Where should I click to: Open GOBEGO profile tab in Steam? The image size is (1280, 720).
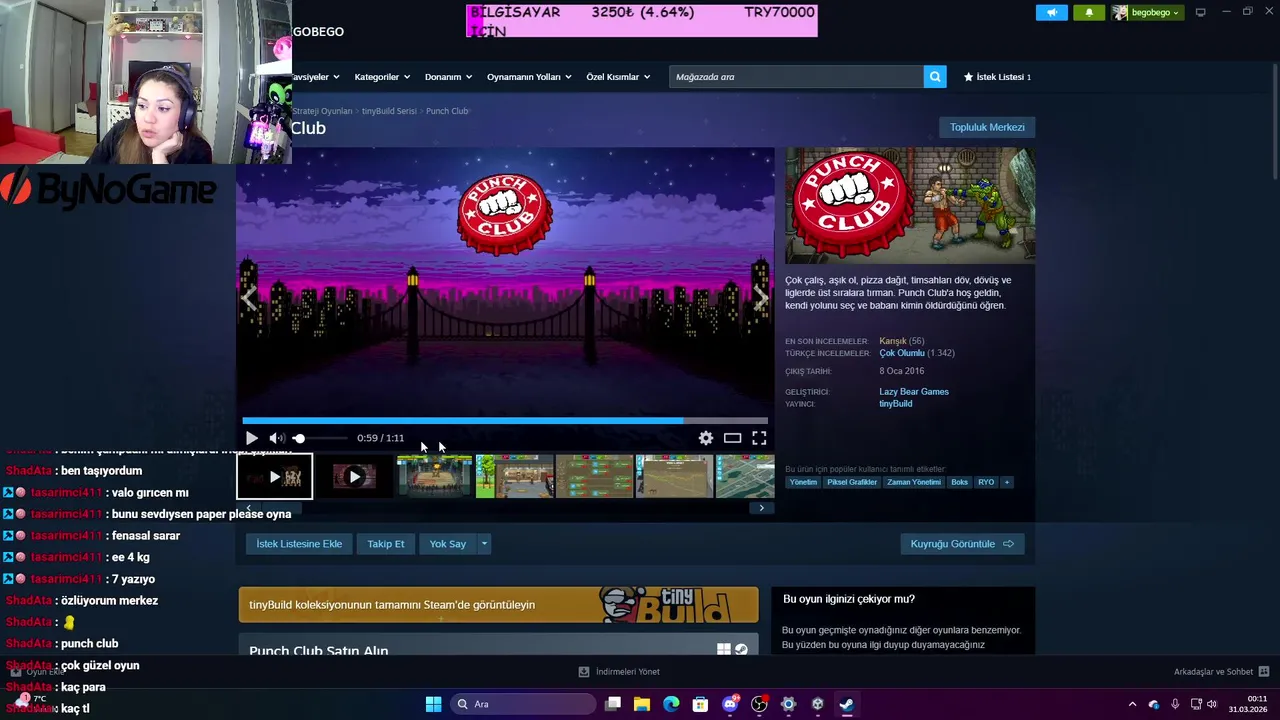point(318,32)
